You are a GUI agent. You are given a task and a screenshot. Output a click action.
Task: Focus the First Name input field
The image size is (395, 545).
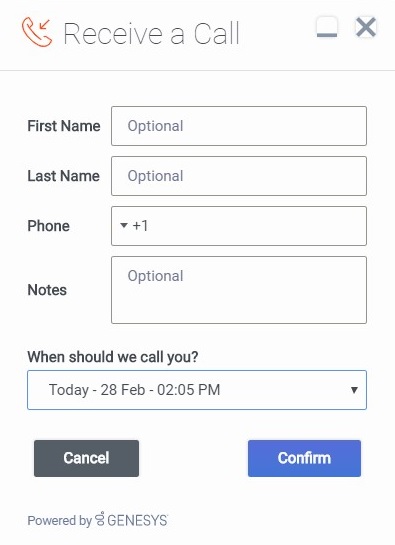click(239, 126)
